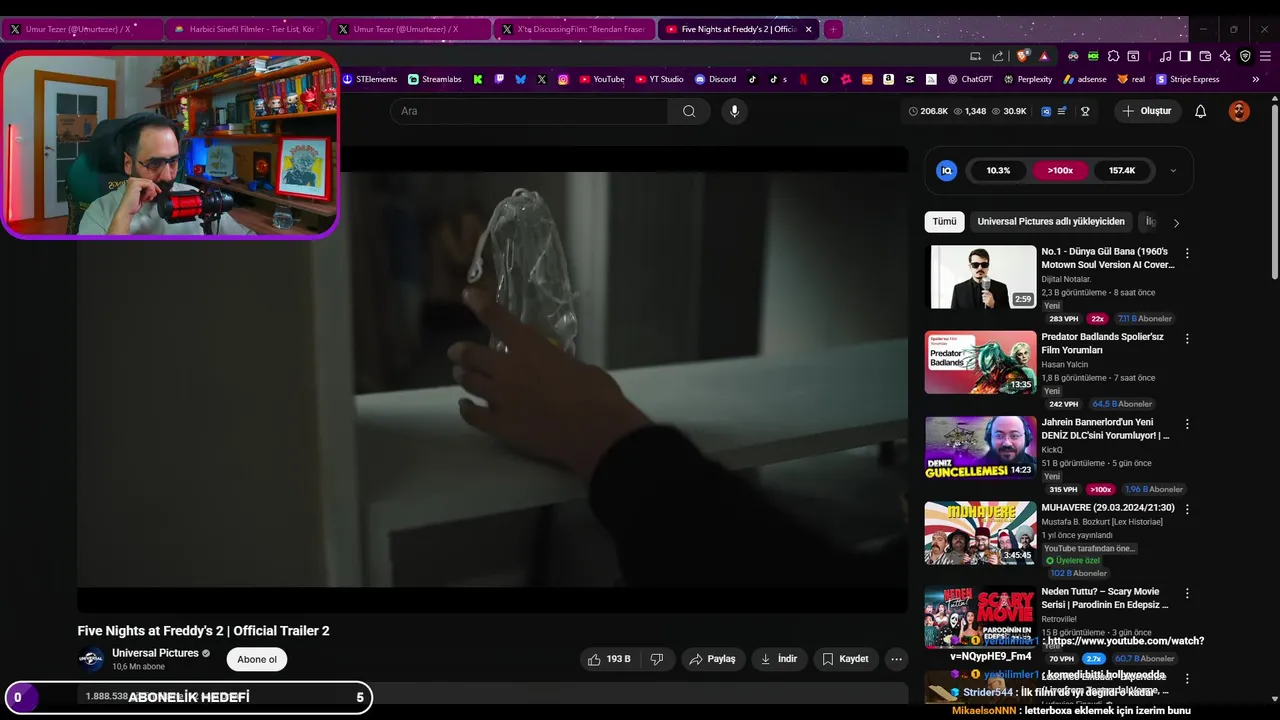
Task: Click the İndir download button
Action: click(779, 659)
